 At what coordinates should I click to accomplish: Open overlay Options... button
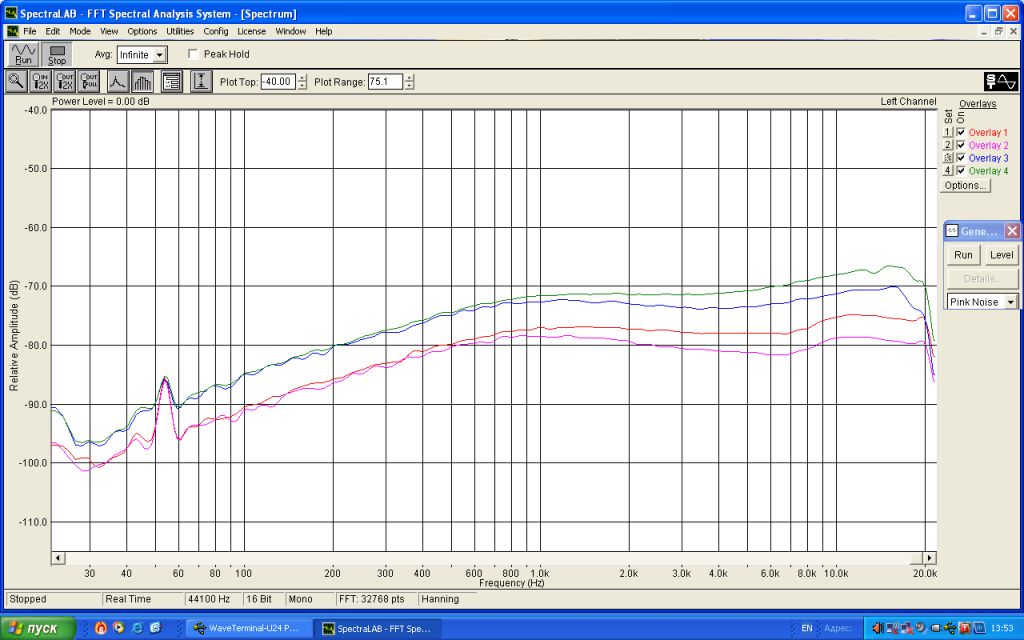(965, 185)
